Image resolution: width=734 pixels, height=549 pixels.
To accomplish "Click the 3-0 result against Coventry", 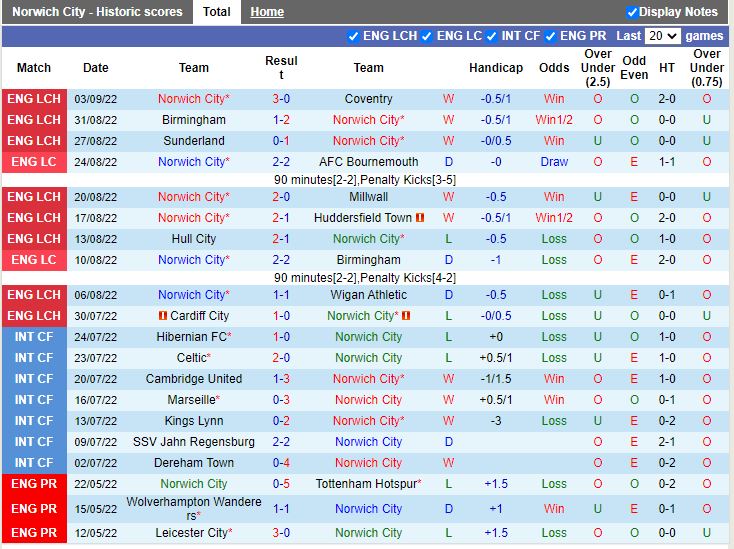I will (281, 99).
